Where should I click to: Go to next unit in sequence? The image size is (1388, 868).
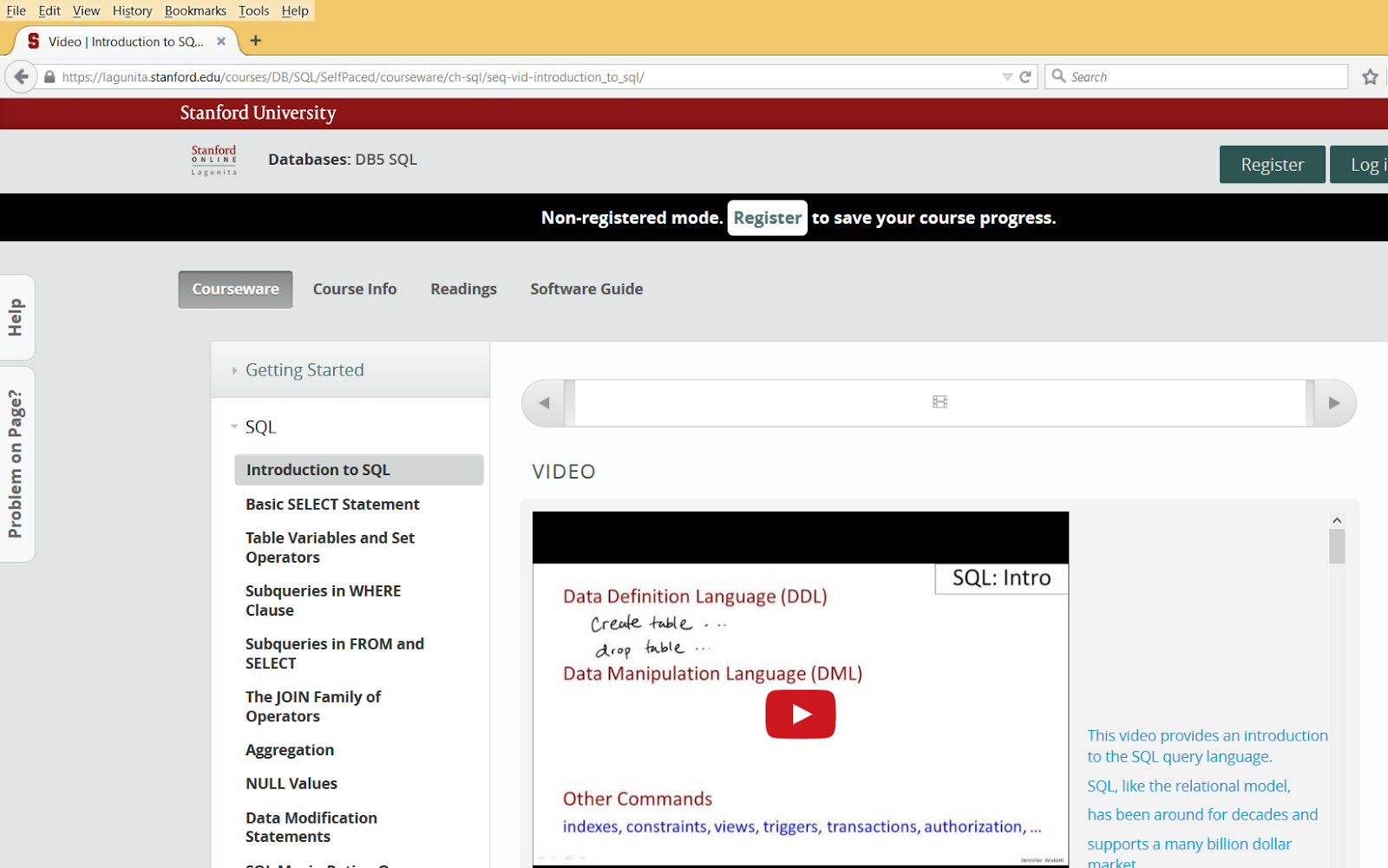coord(1334,402)
